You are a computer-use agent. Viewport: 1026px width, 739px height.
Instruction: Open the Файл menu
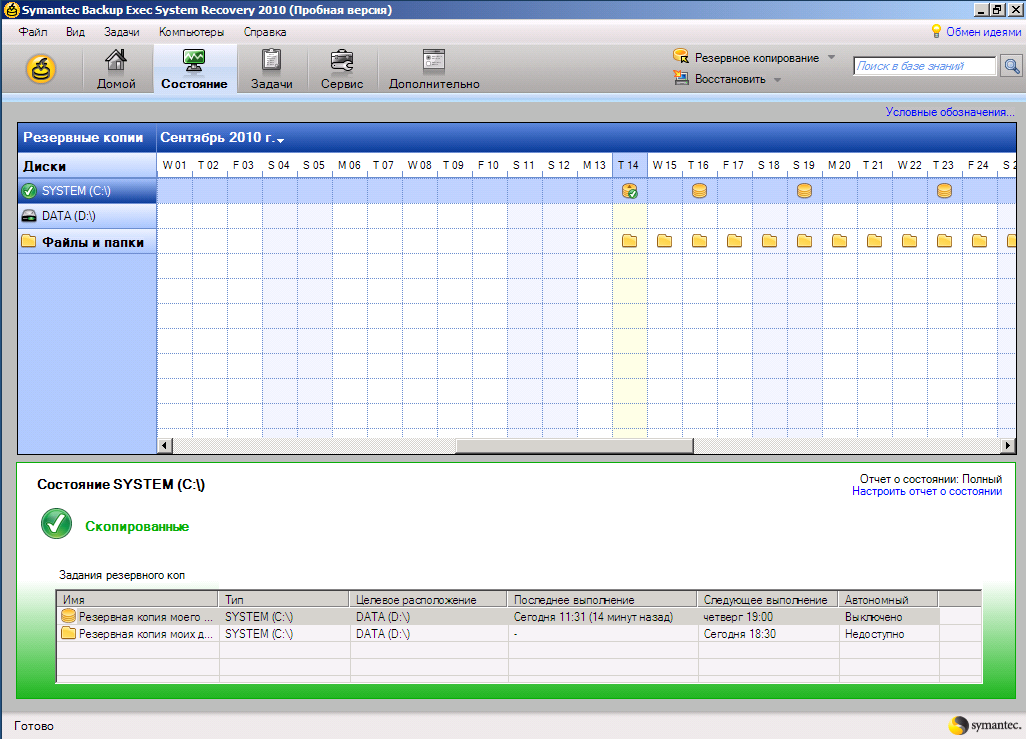click(33, 32)
